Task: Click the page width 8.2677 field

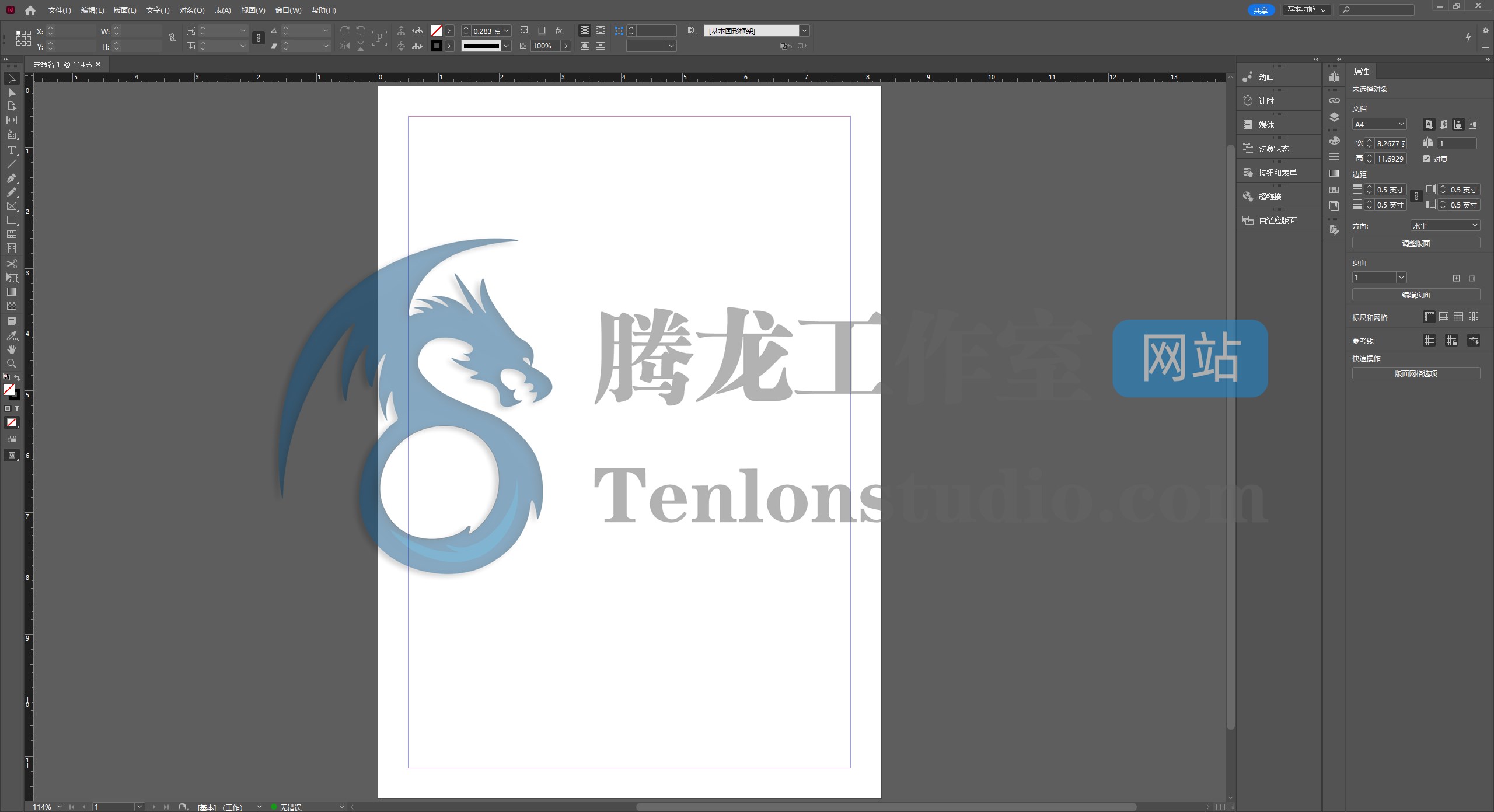Action: pos(1391,143)
